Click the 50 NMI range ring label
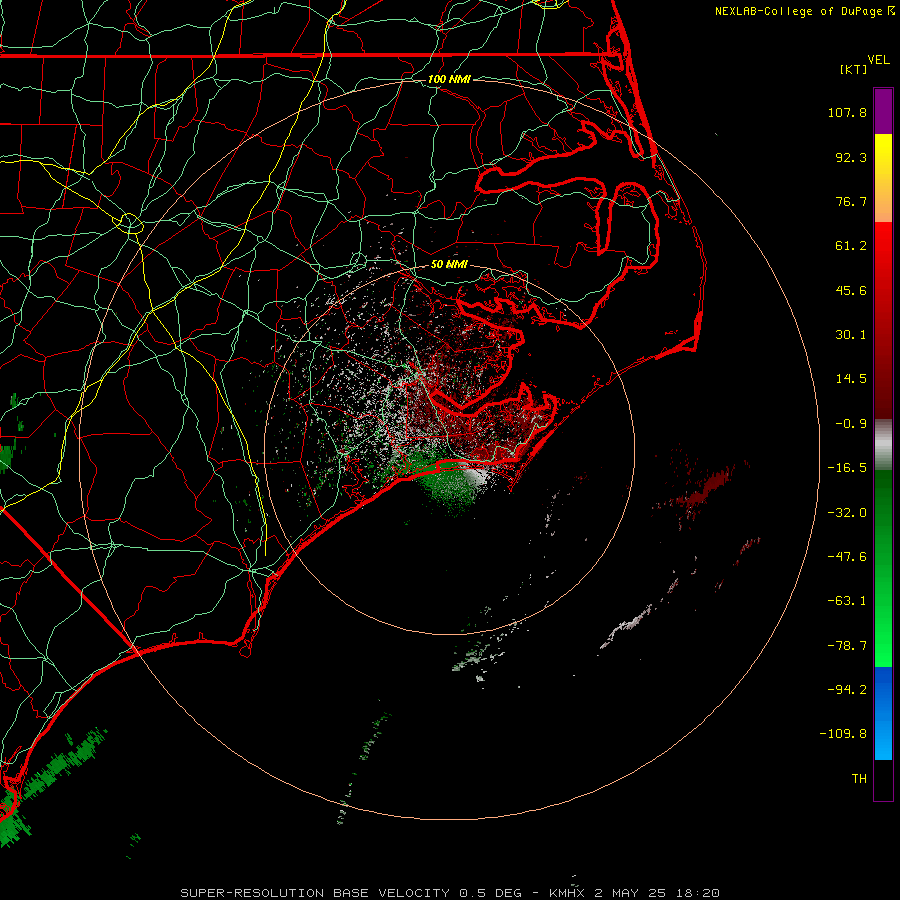 coord(449,265)
